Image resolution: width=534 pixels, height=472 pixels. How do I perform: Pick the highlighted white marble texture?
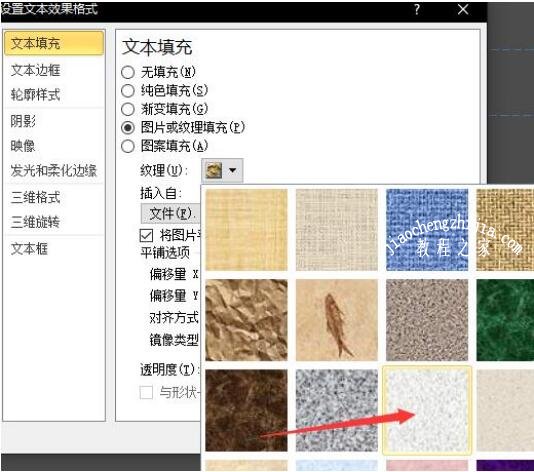coord(427,410)
